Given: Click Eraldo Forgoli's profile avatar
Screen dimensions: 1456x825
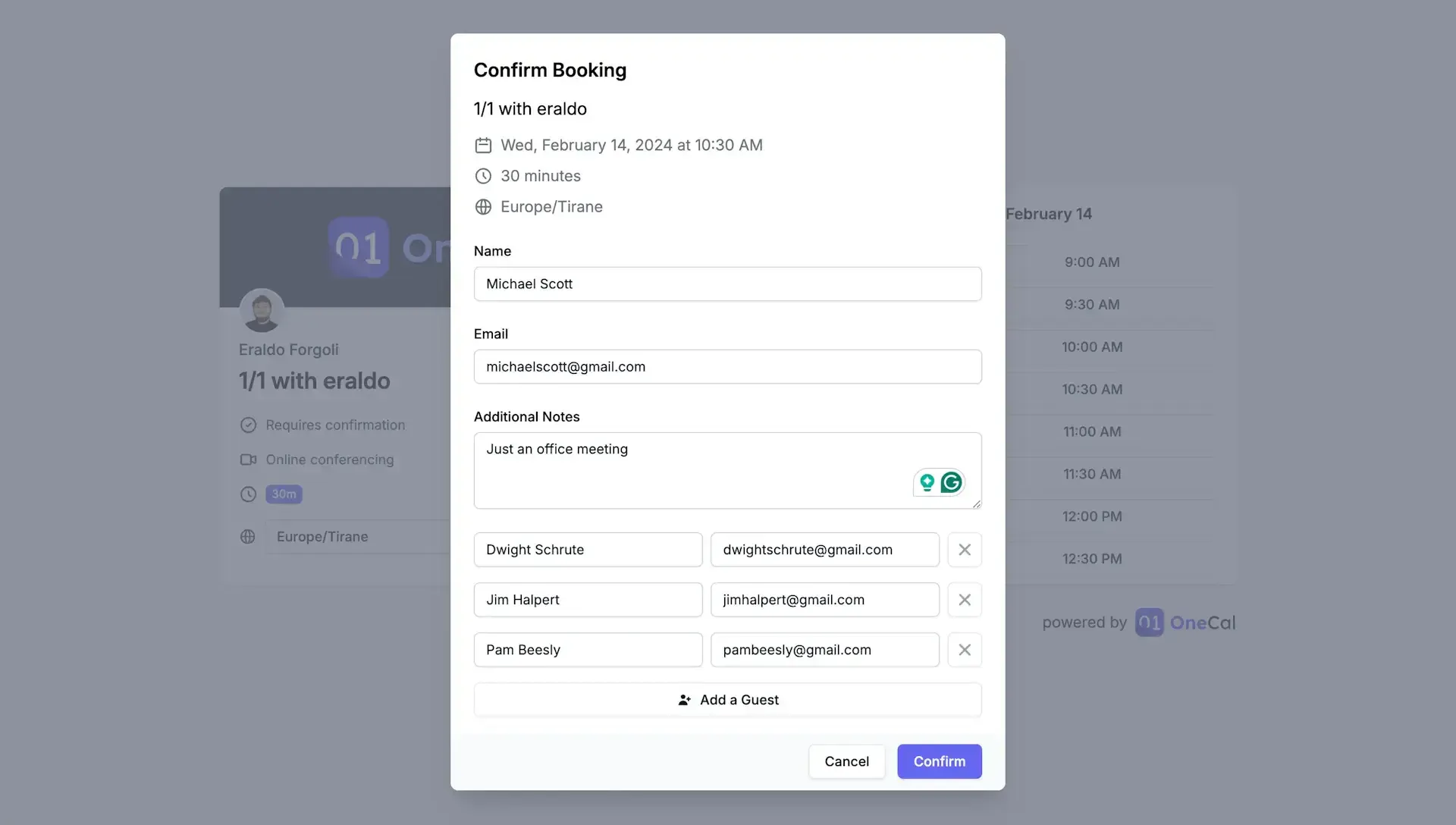Looking at the screenshot, I should click(x=261, y=310).
